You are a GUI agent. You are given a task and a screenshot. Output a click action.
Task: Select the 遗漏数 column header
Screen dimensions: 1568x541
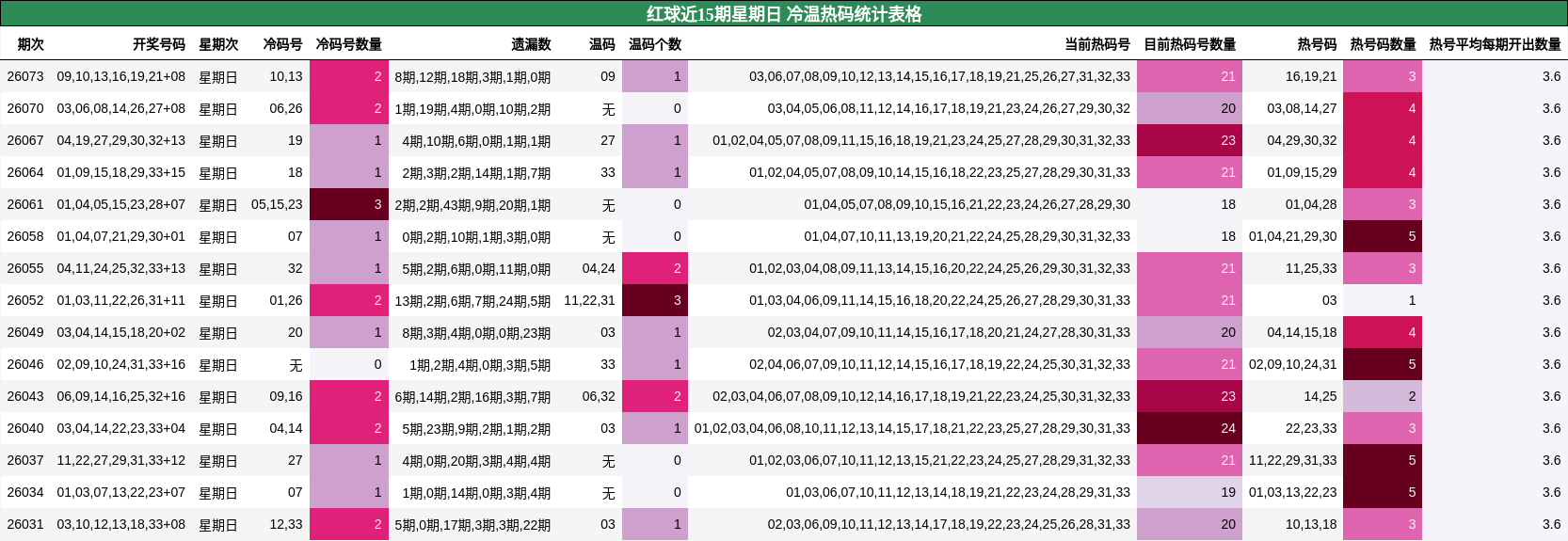click(x=532, y=44)
